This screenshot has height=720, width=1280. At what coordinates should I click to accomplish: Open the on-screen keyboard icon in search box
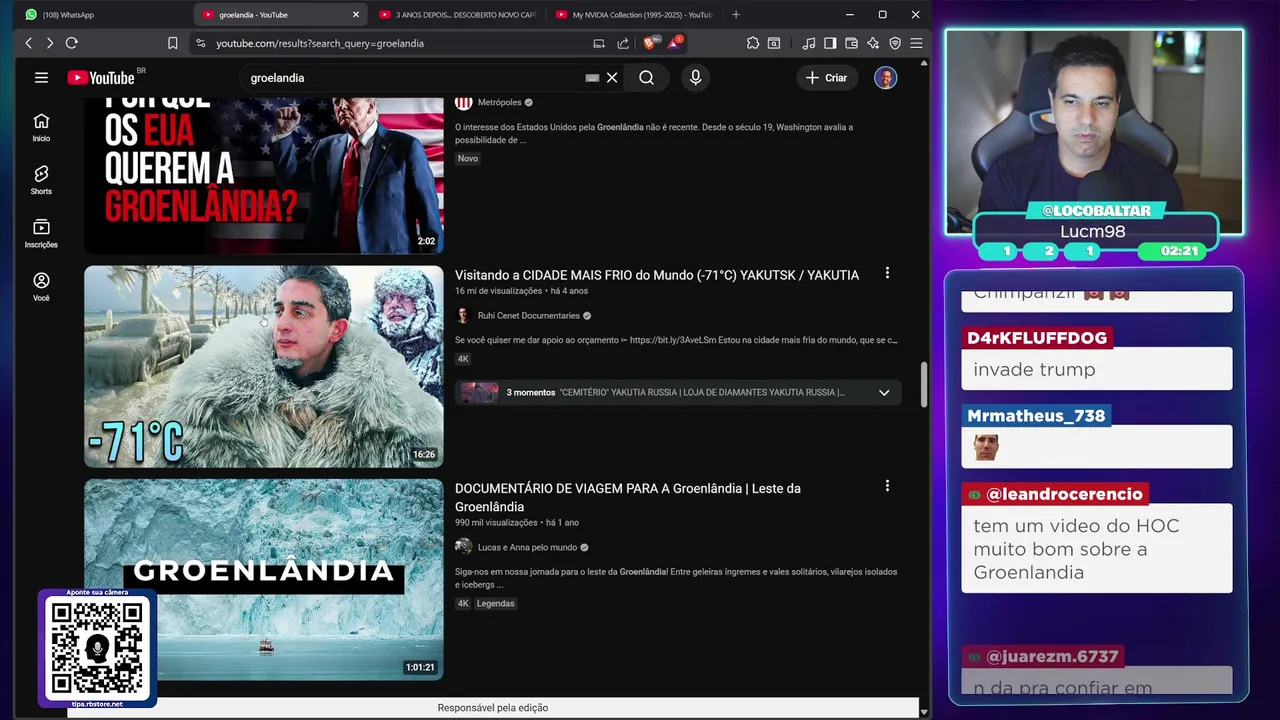coord(592,77)
